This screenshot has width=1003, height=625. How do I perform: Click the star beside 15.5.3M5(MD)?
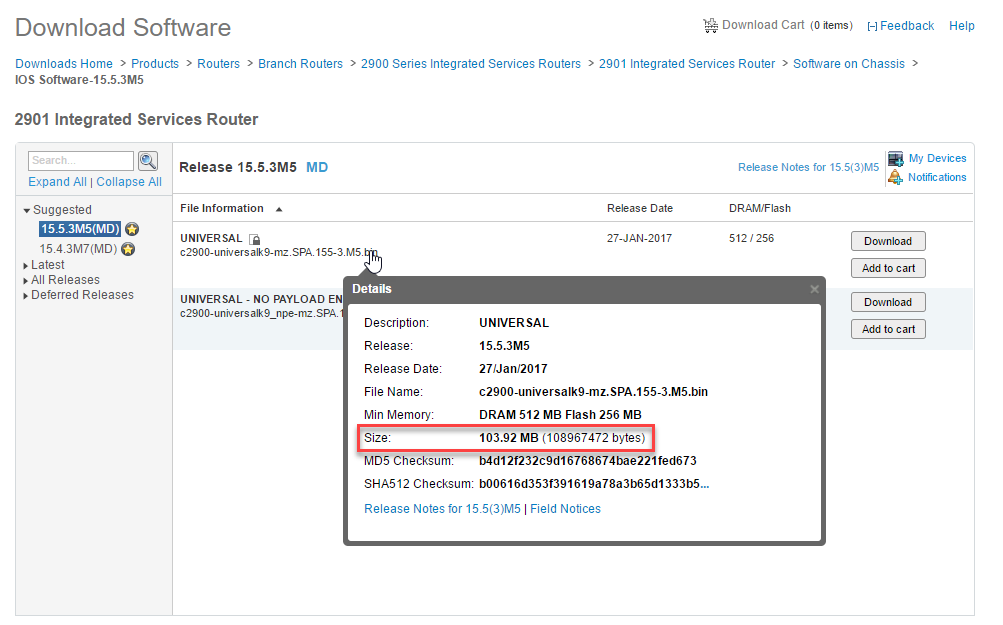point(132,229)
